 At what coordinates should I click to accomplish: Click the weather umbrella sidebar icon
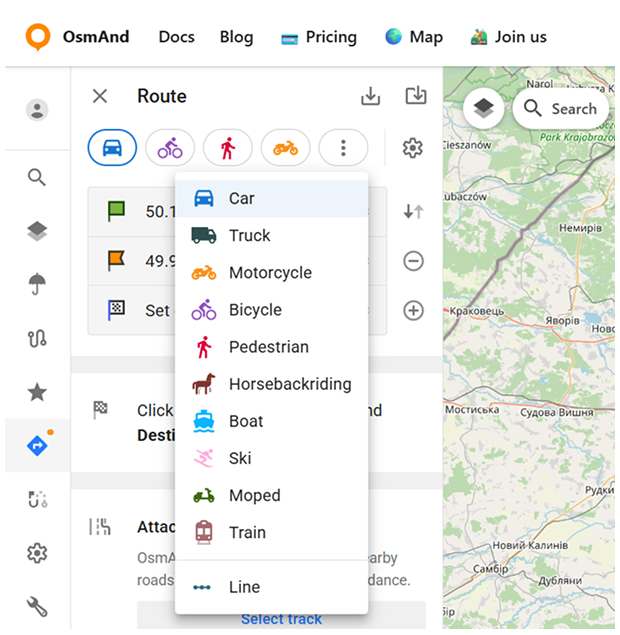pyautogui.click(x=37, y=284)
